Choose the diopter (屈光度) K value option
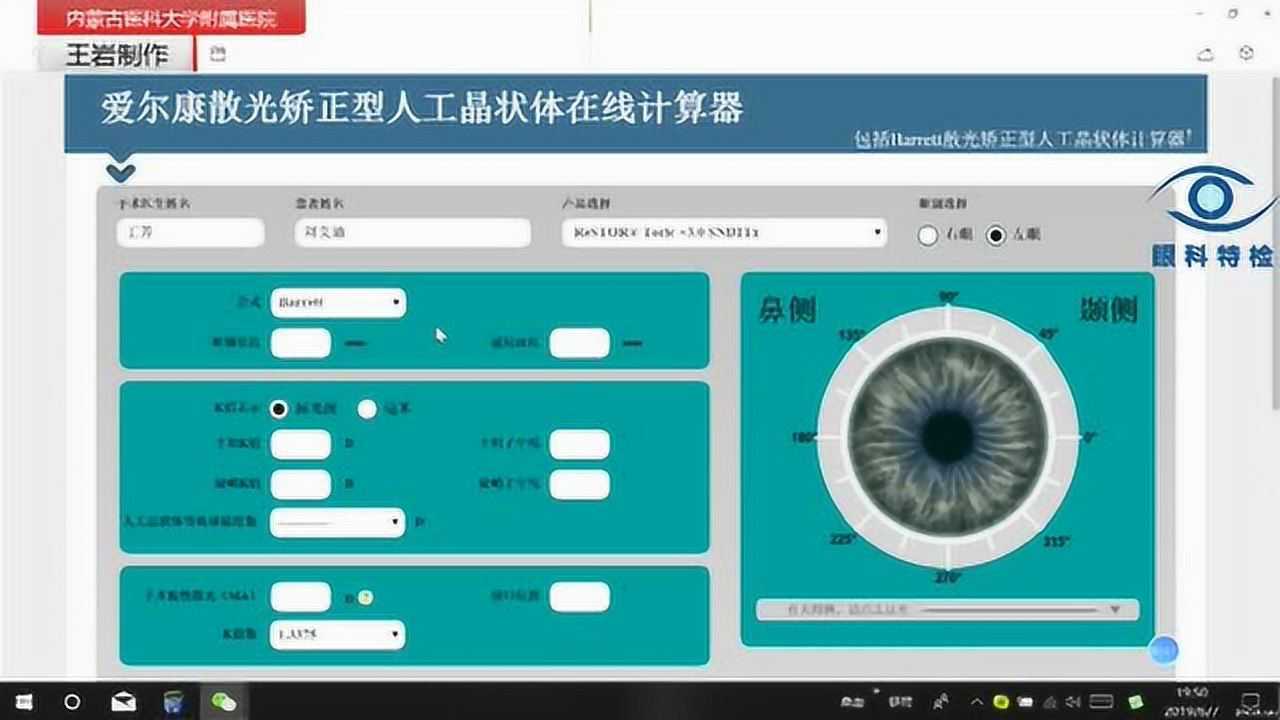Screen dimensions: 1280x720 coord(279,409)
